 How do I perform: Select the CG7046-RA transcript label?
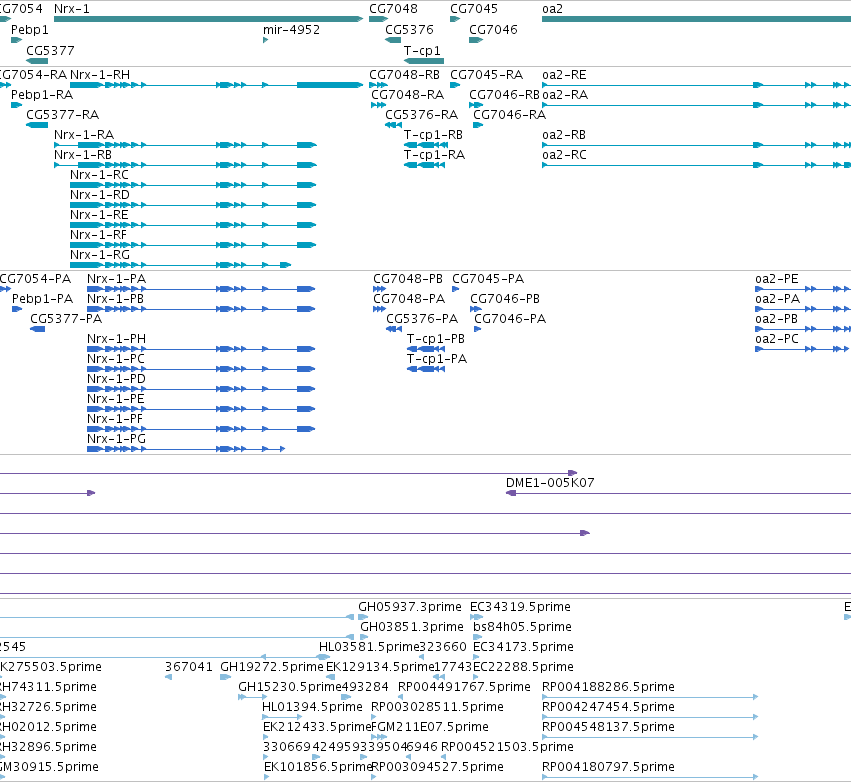510,115
